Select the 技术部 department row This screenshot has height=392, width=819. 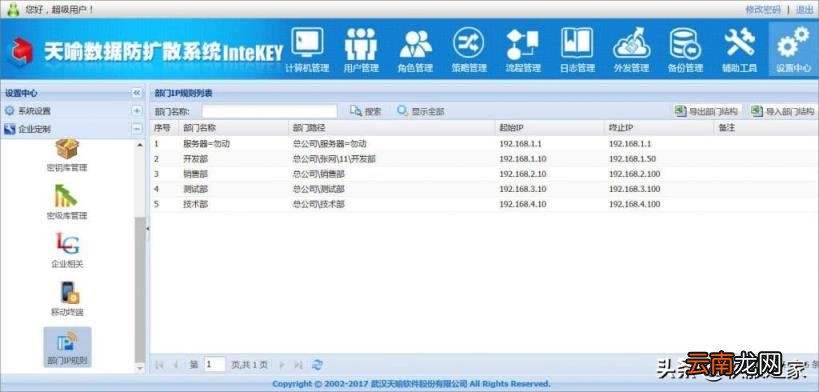(484, 204)
